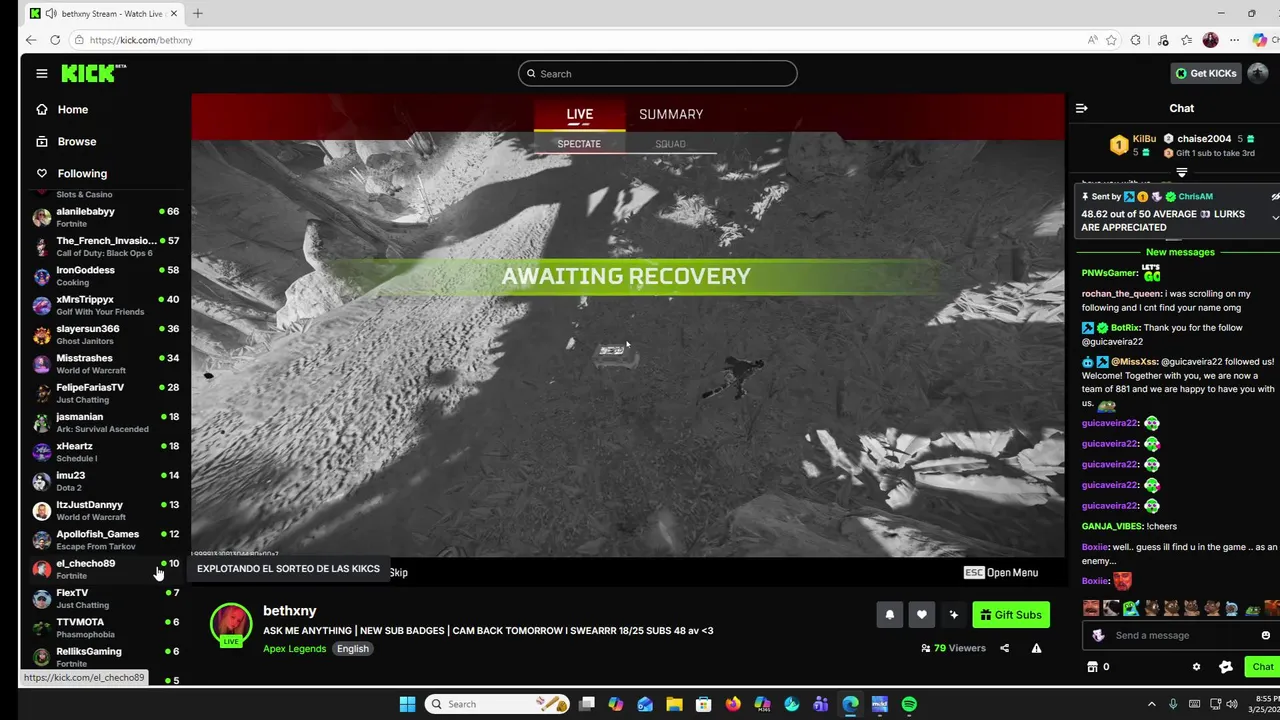Open FelipeFariasTV channel in sidebar
This screenshot has height=720, width=1280.
(x=105, y=393)
